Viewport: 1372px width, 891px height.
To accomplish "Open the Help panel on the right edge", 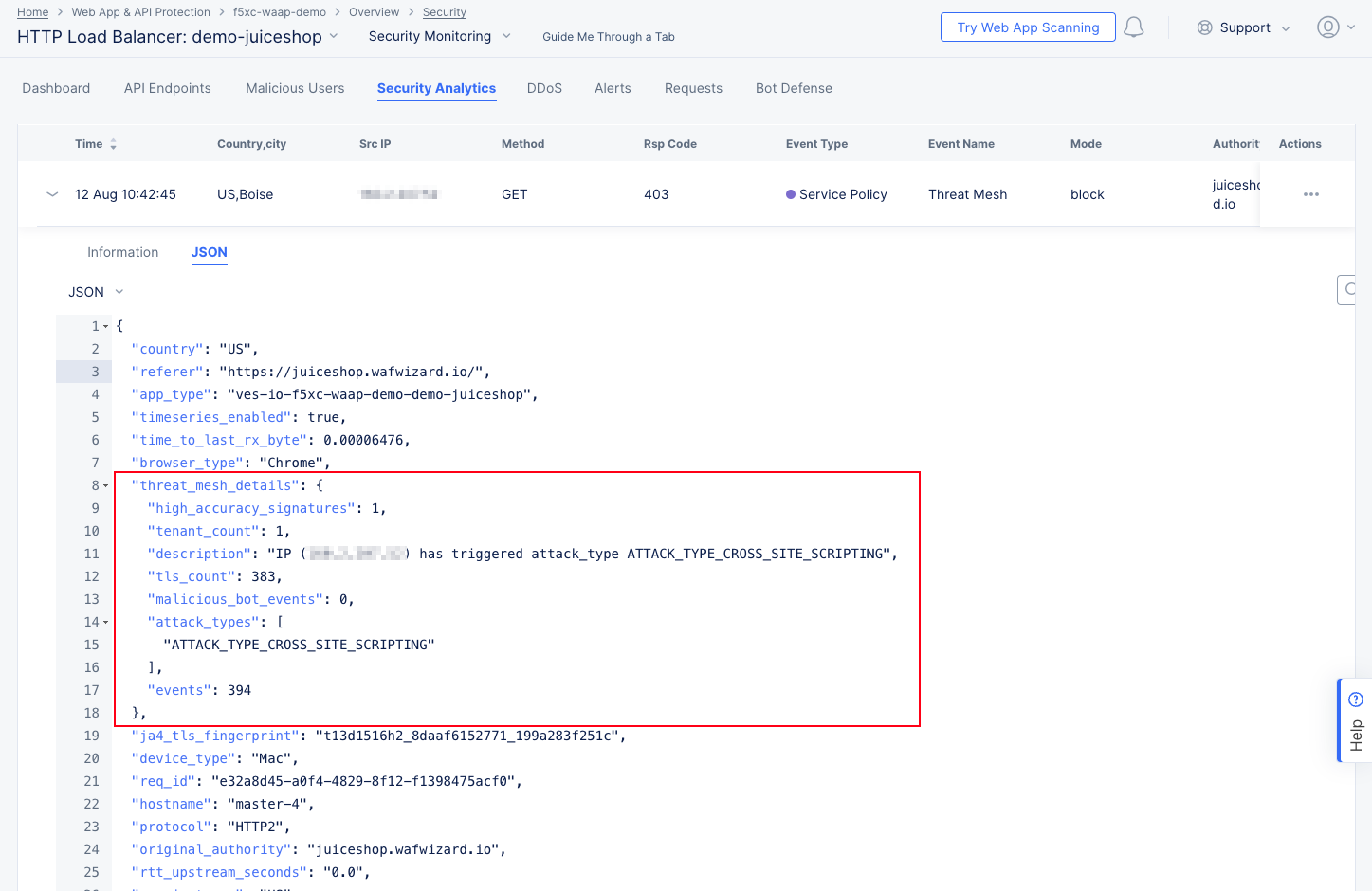I will coord(1355,719).
